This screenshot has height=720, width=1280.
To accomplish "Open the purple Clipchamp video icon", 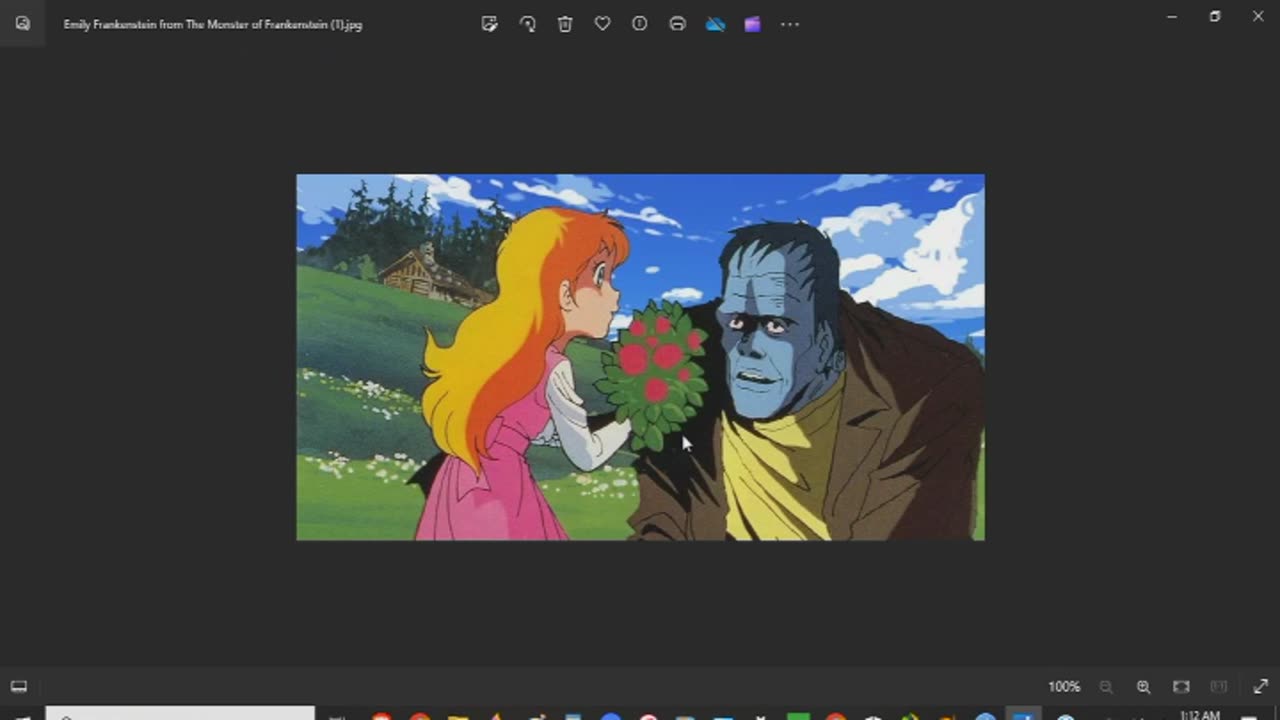I will pyautogui.click(x=752, y=24).
